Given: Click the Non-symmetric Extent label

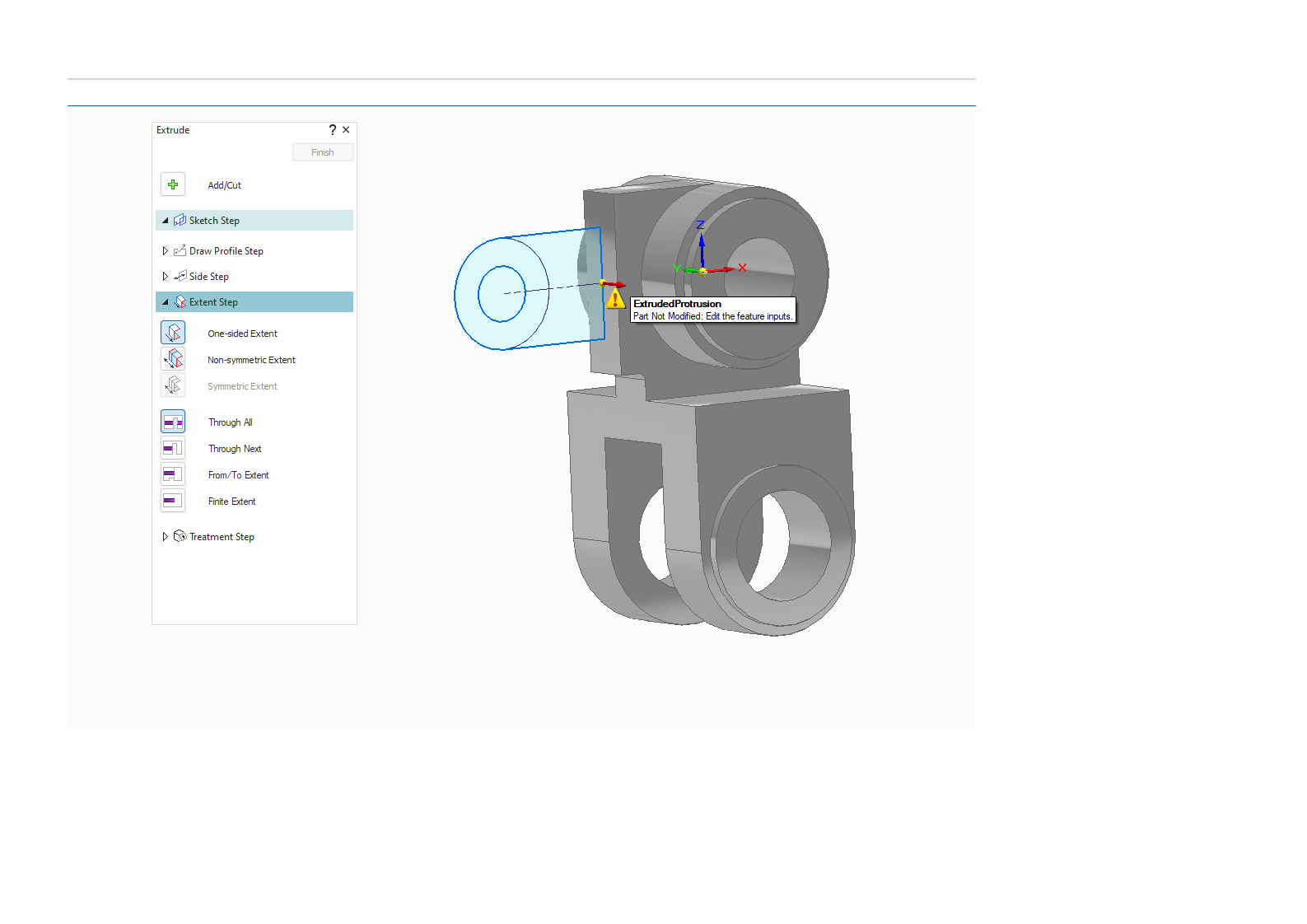Looking at the screenshot, I should (251, 360).
